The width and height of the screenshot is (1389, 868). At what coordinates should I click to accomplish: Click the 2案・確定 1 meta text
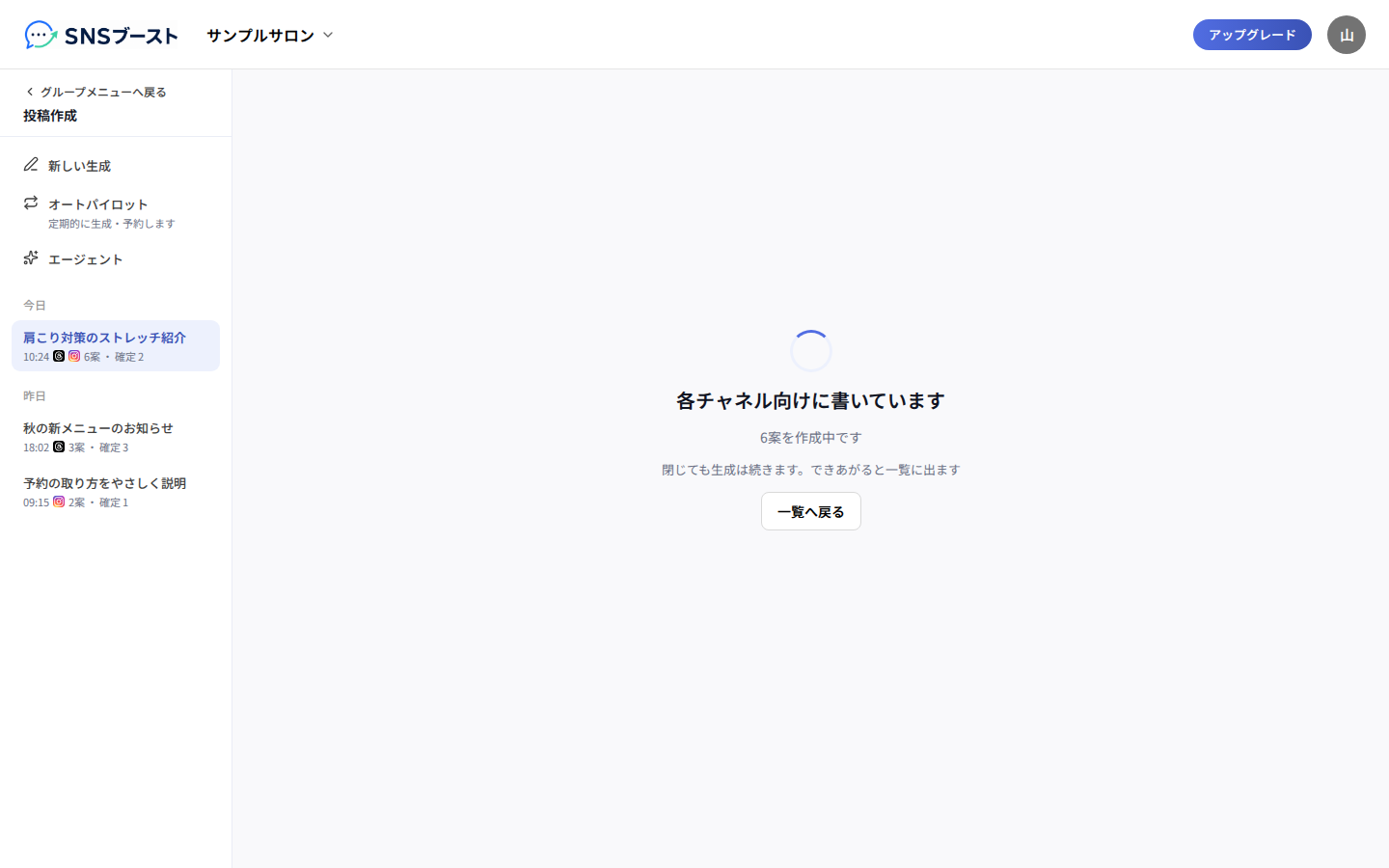pyautogui.click(x=98, y=502)
